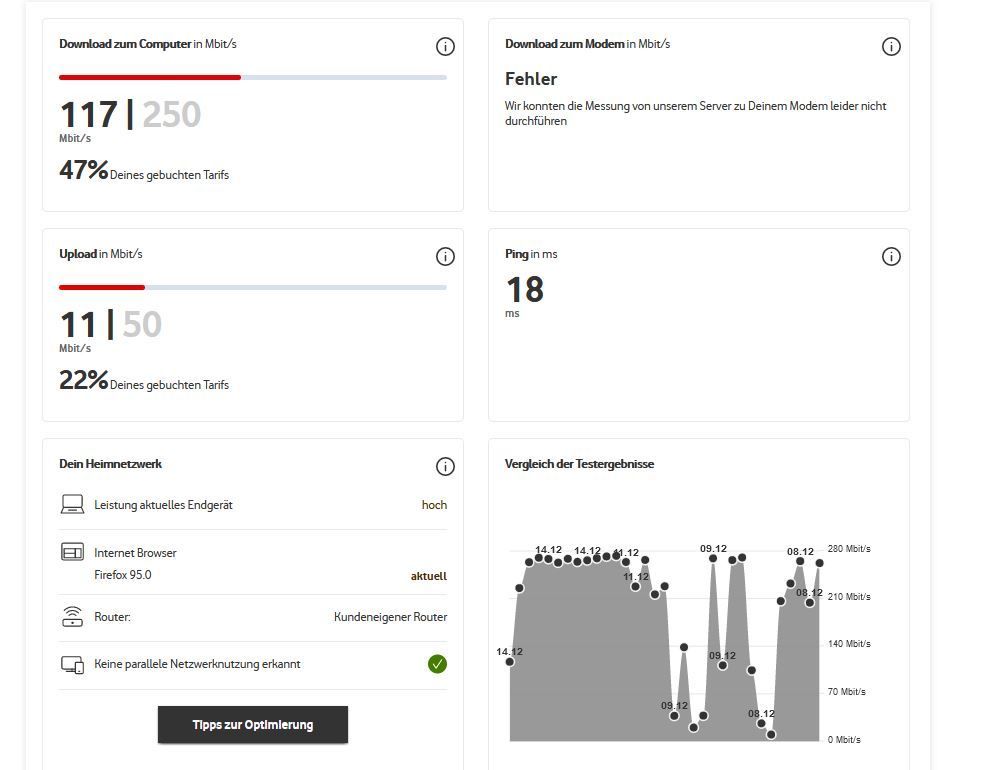Click the 'aktuell' browser status
The height and width of the screenshot is (770, 992).
pos(428,576)
